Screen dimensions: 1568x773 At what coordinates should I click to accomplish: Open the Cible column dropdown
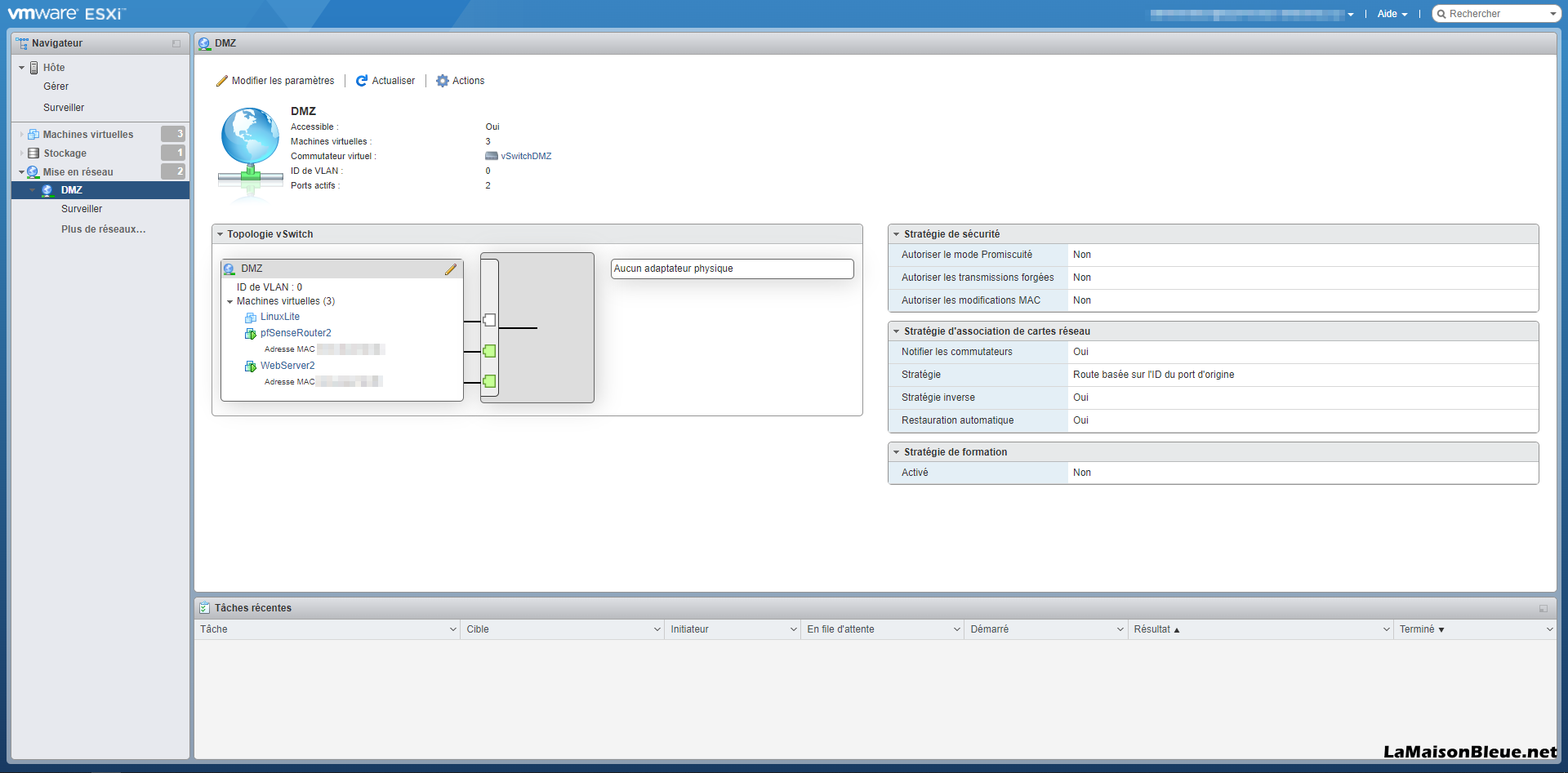(x=657, y=629)
